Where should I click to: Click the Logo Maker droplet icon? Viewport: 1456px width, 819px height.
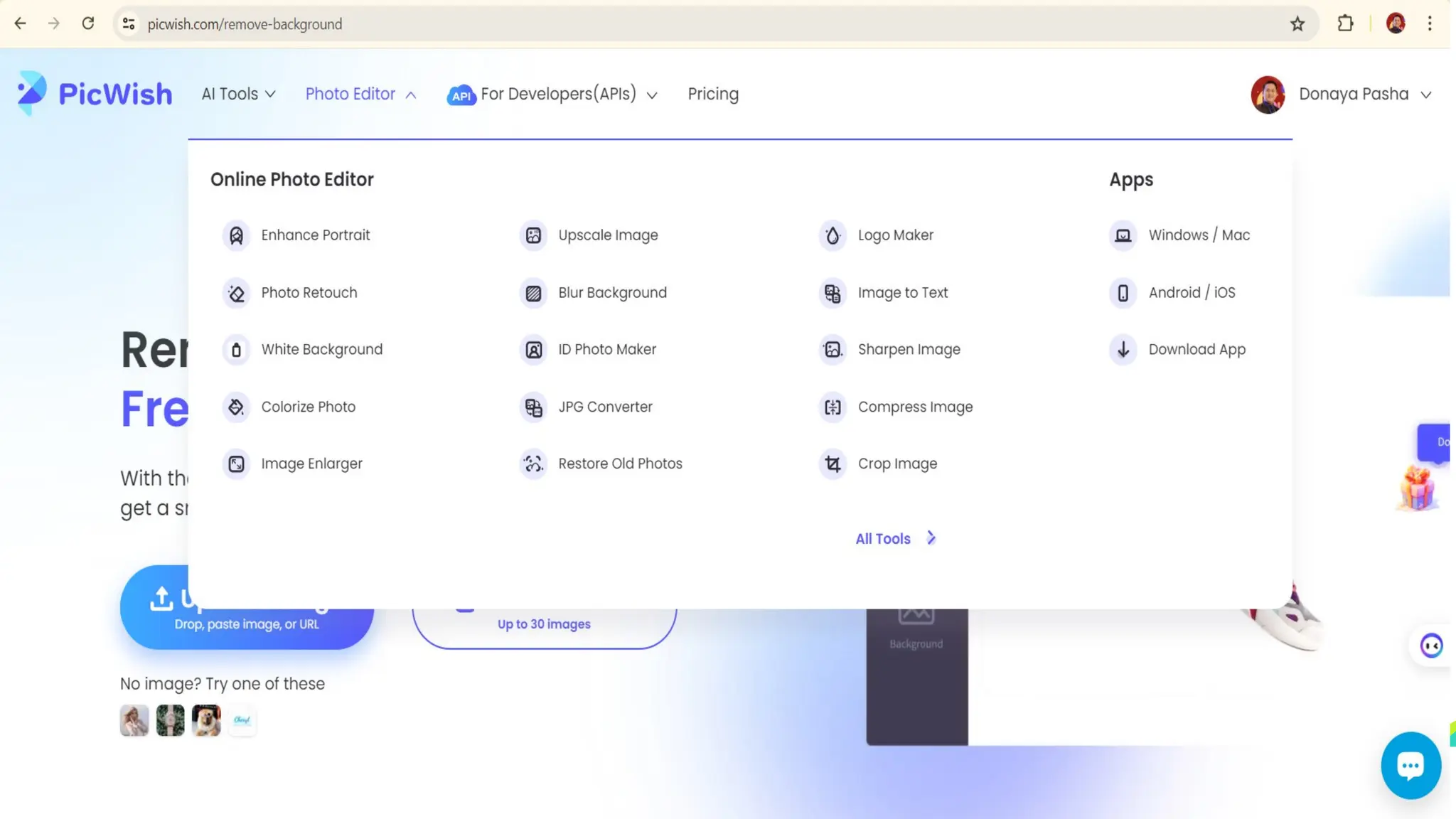coord(833,235)
